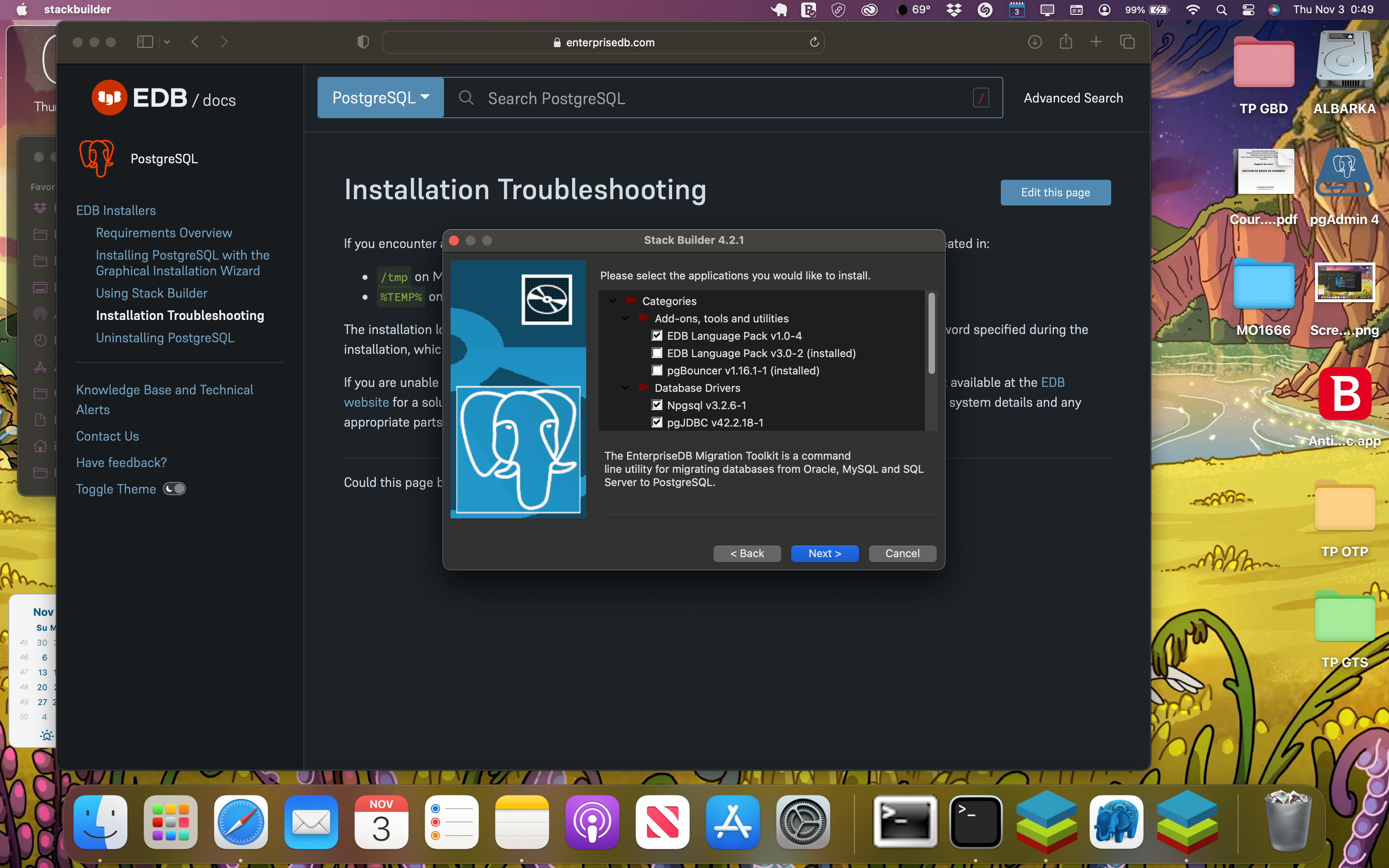Image resolution: width=1389 pixels, height=868 pixels.
Task: Open System Preferences from dock
Action: [803, 822]
